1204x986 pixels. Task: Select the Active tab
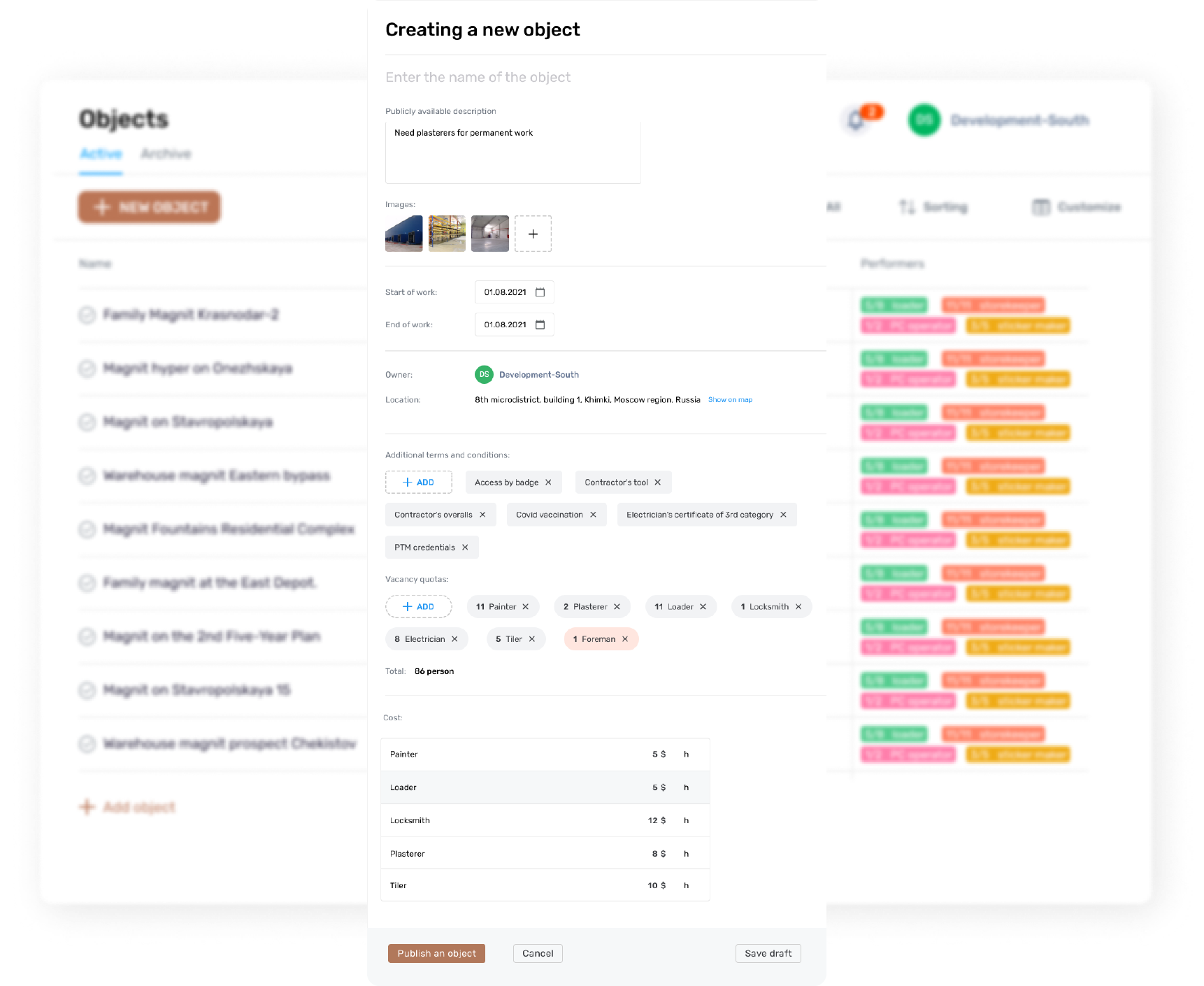coord(101,154)
